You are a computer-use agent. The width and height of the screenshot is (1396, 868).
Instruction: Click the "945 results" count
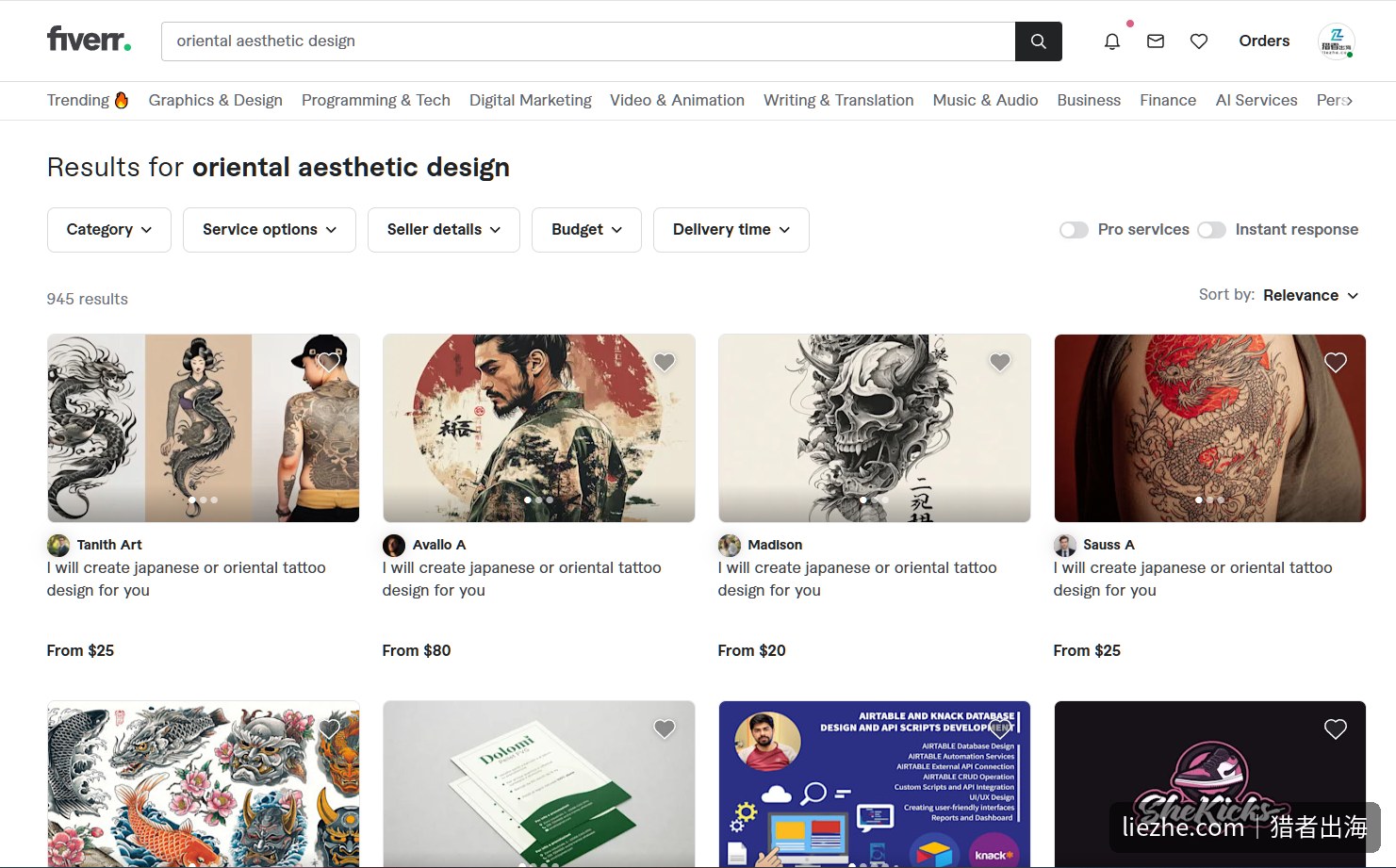[x=88, y=299]
